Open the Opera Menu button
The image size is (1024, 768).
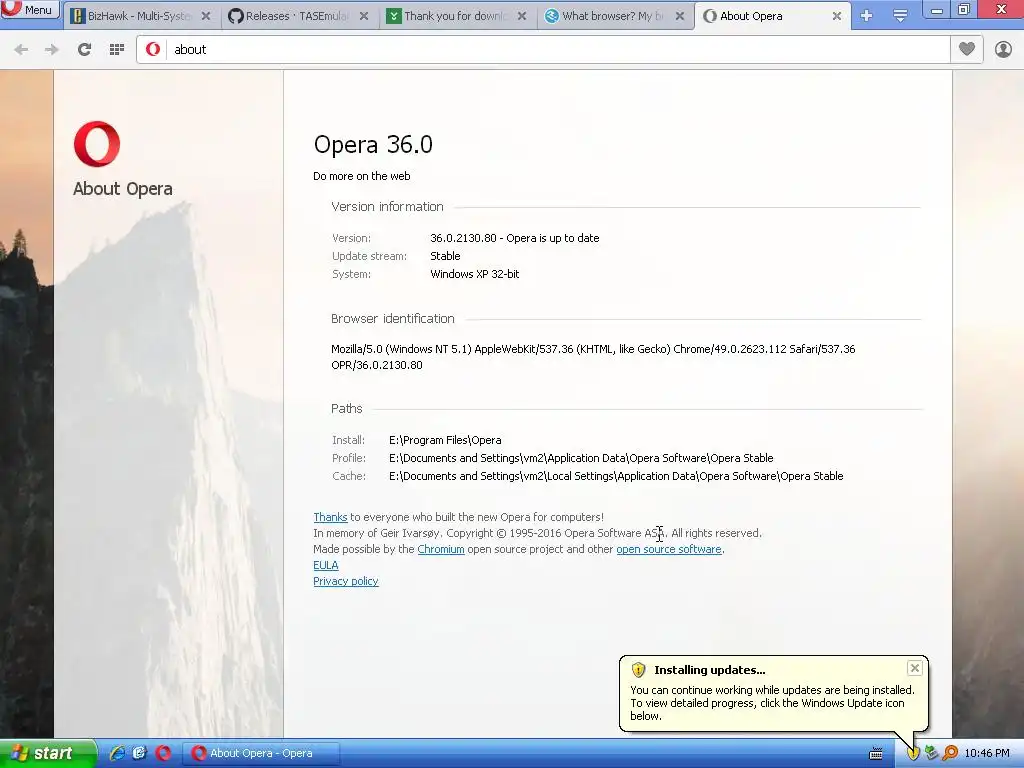[x=29, y=9]
